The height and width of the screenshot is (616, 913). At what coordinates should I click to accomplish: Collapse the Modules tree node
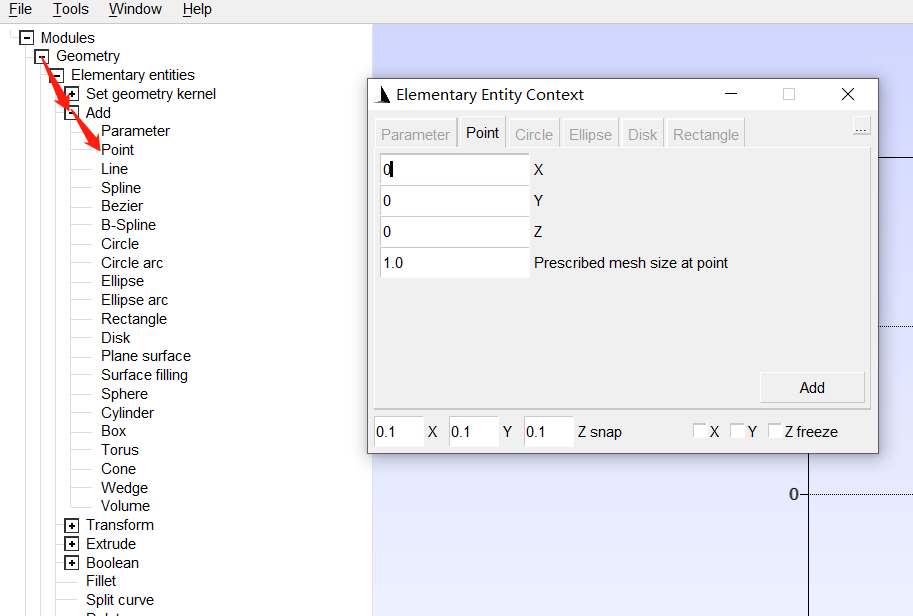pos(26,38)
